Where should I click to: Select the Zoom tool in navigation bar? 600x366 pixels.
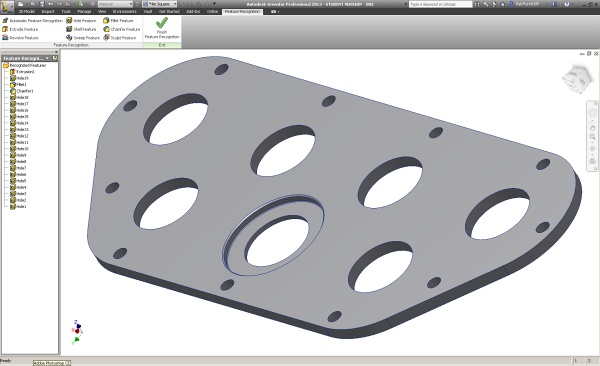click(592, 137)
